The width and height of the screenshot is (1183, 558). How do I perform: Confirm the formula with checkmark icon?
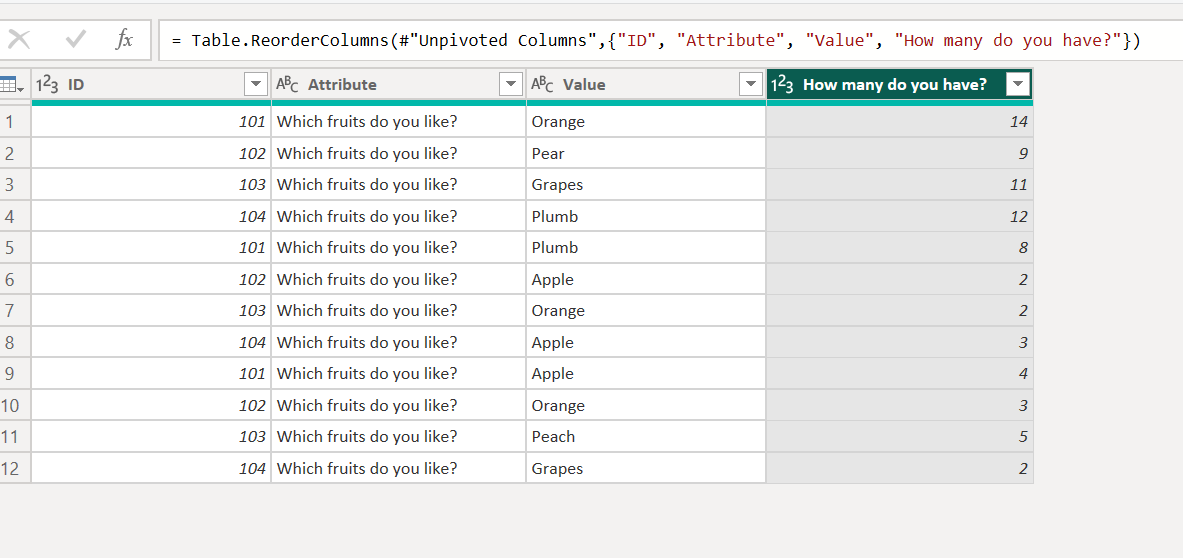point(75,40)
